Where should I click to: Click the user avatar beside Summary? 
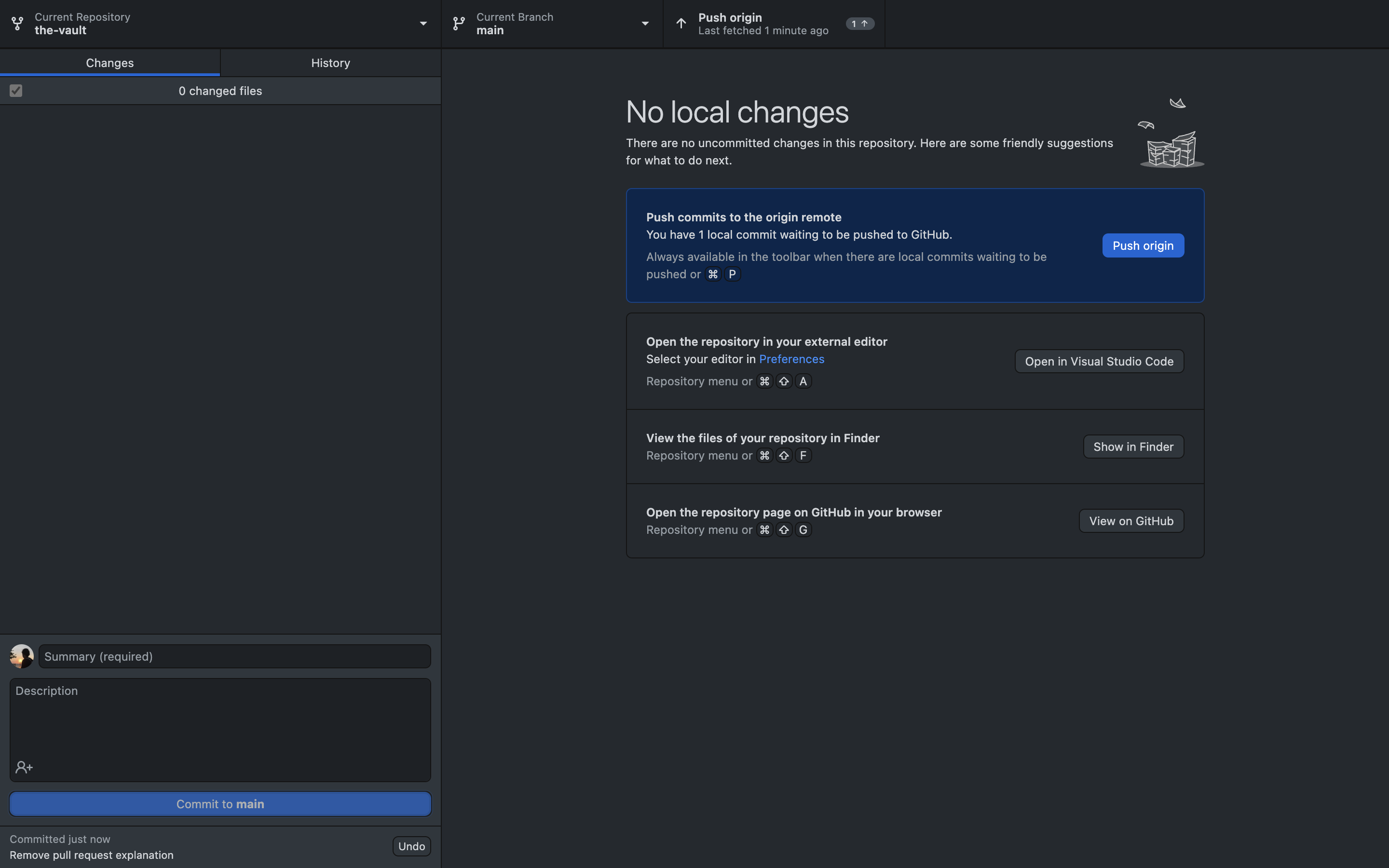click(22, 656)
